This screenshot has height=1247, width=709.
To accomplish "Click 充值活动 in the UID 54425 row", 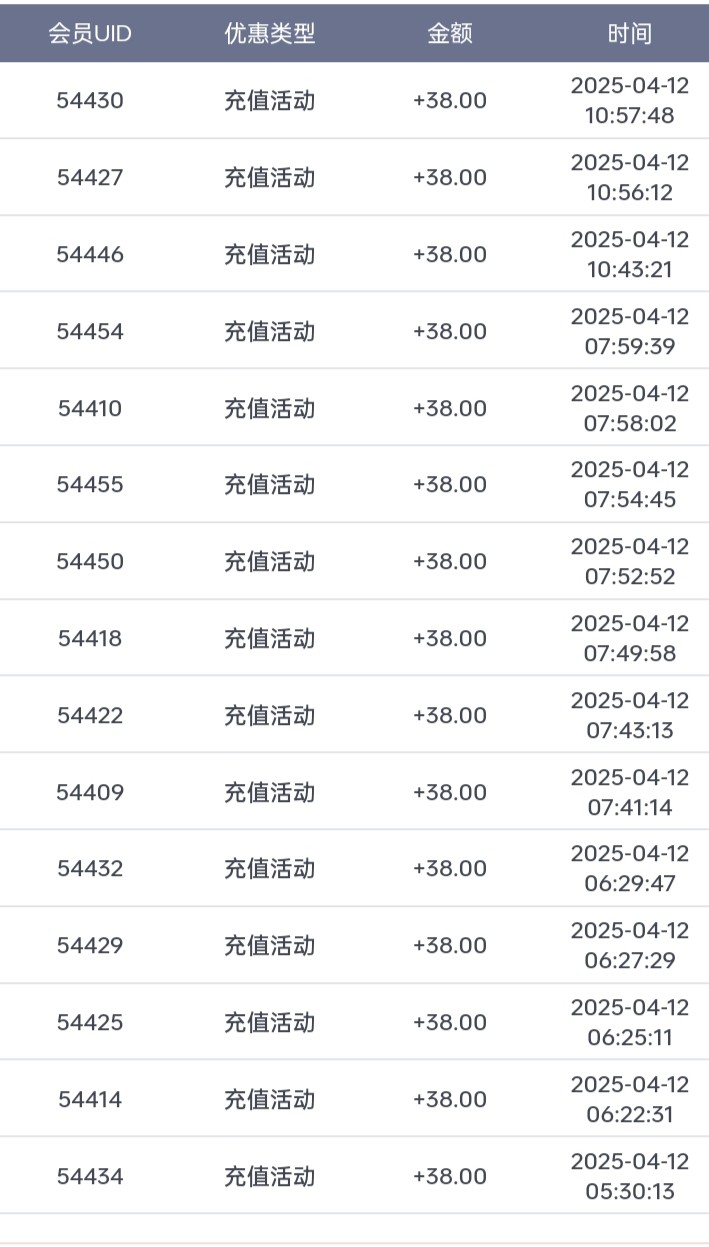I will [x=269, y=1023].
